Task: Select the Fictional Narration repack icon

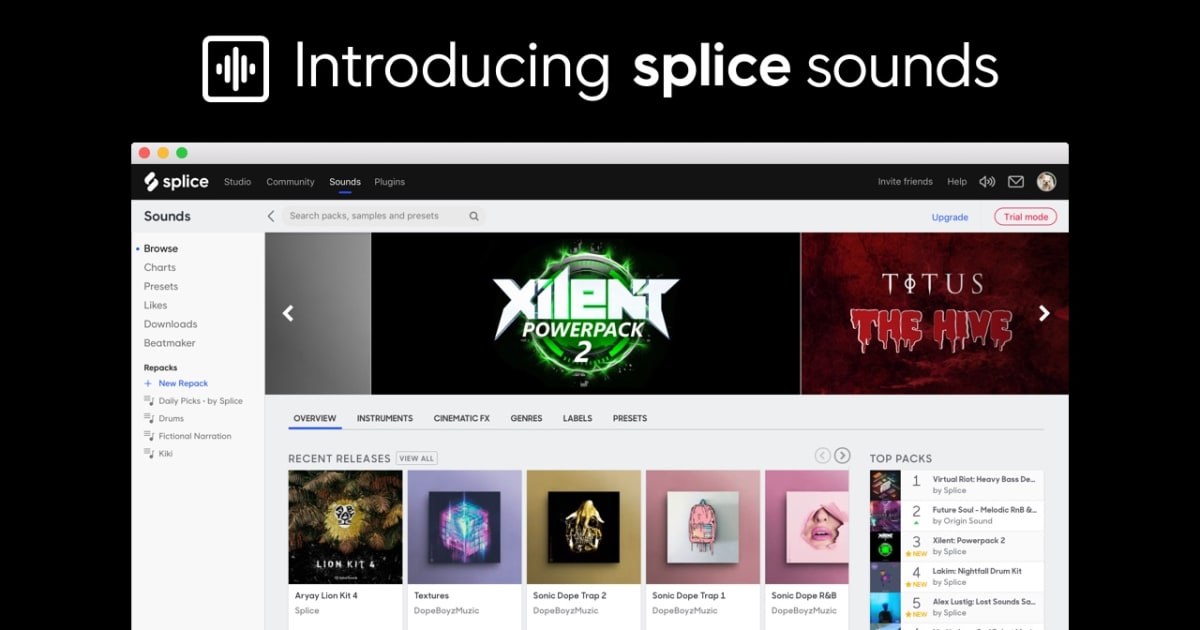Action: [x=150, y=435]
